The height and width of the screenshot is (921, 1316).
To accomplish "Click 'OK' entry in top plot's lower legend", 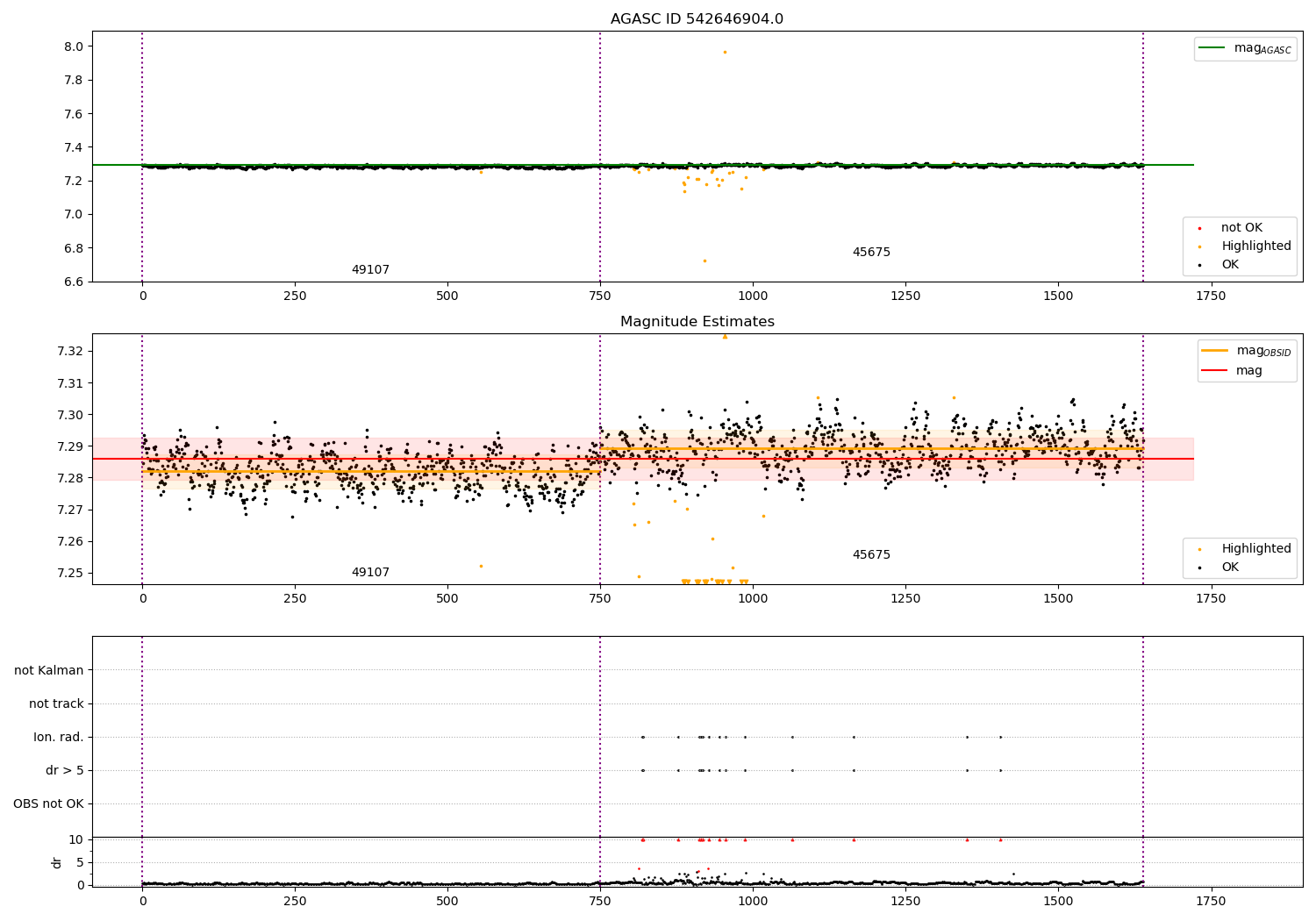I will point(1230,265).
